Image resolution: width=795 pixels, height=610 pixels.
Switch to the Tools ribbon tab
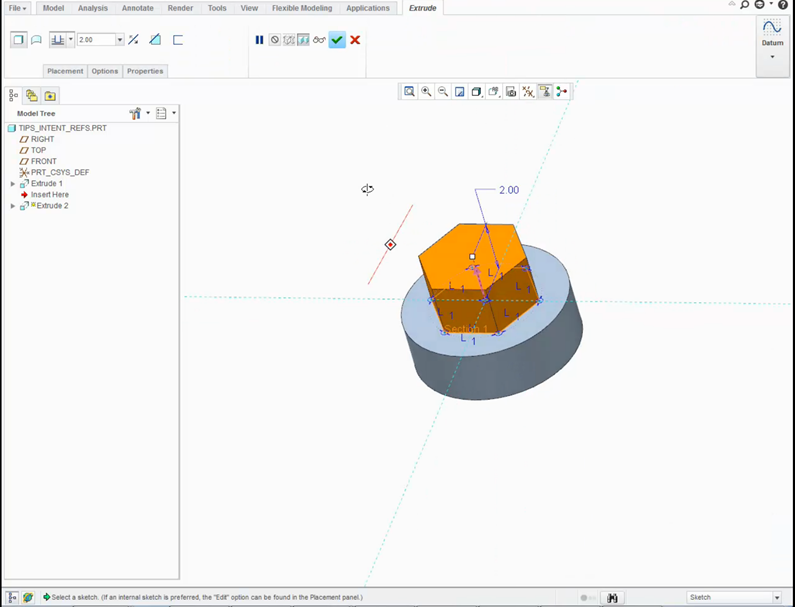tap(217, 8)
